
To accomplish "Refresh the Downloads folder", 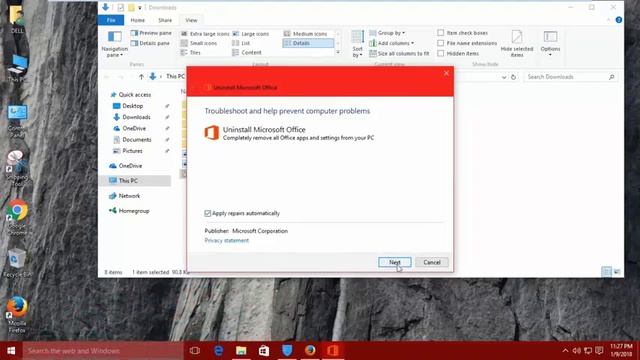I will [513, 77].
